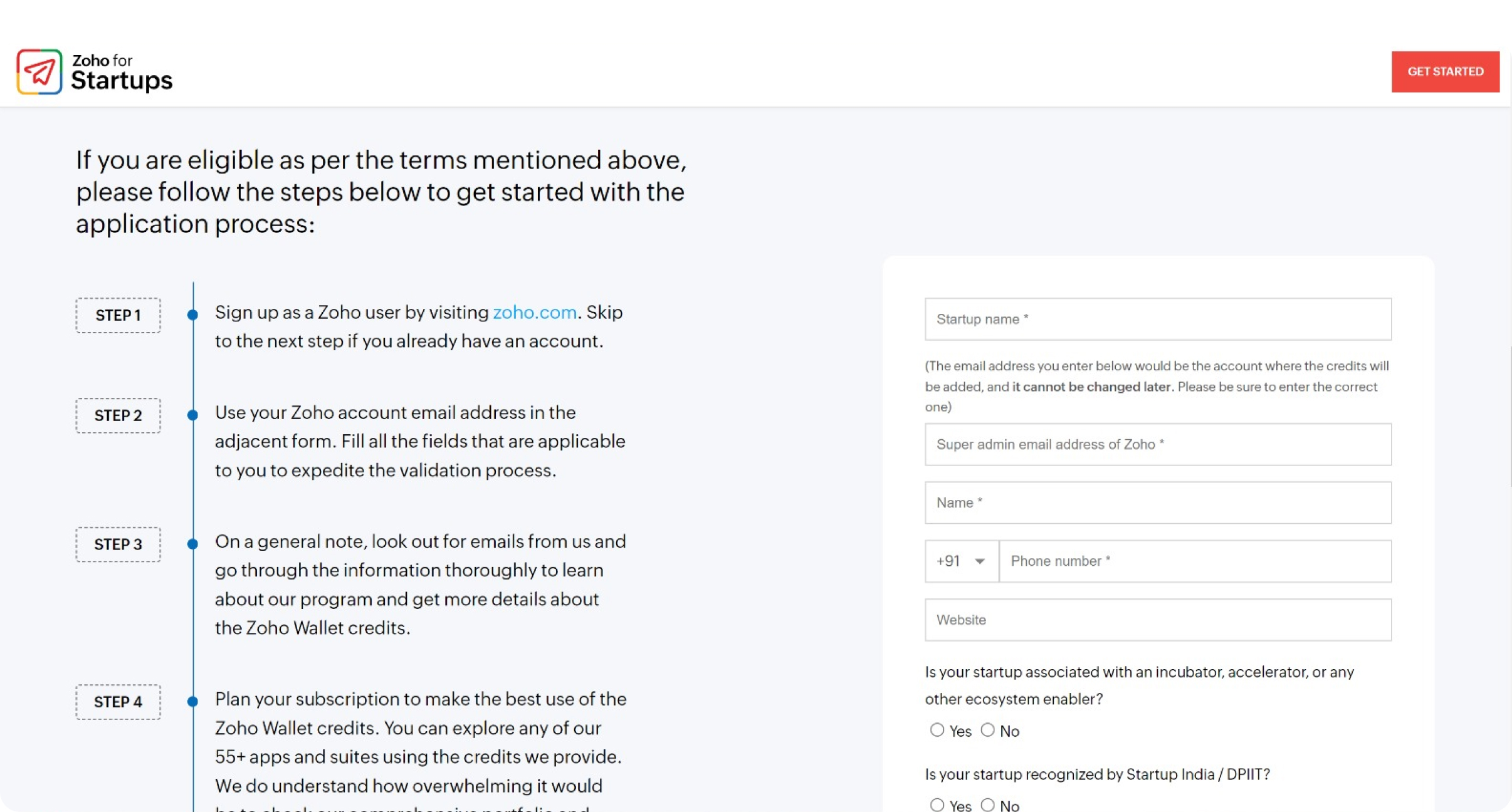Select Yes for Startup India recognition
The image size is (1512, 812).
937,805
